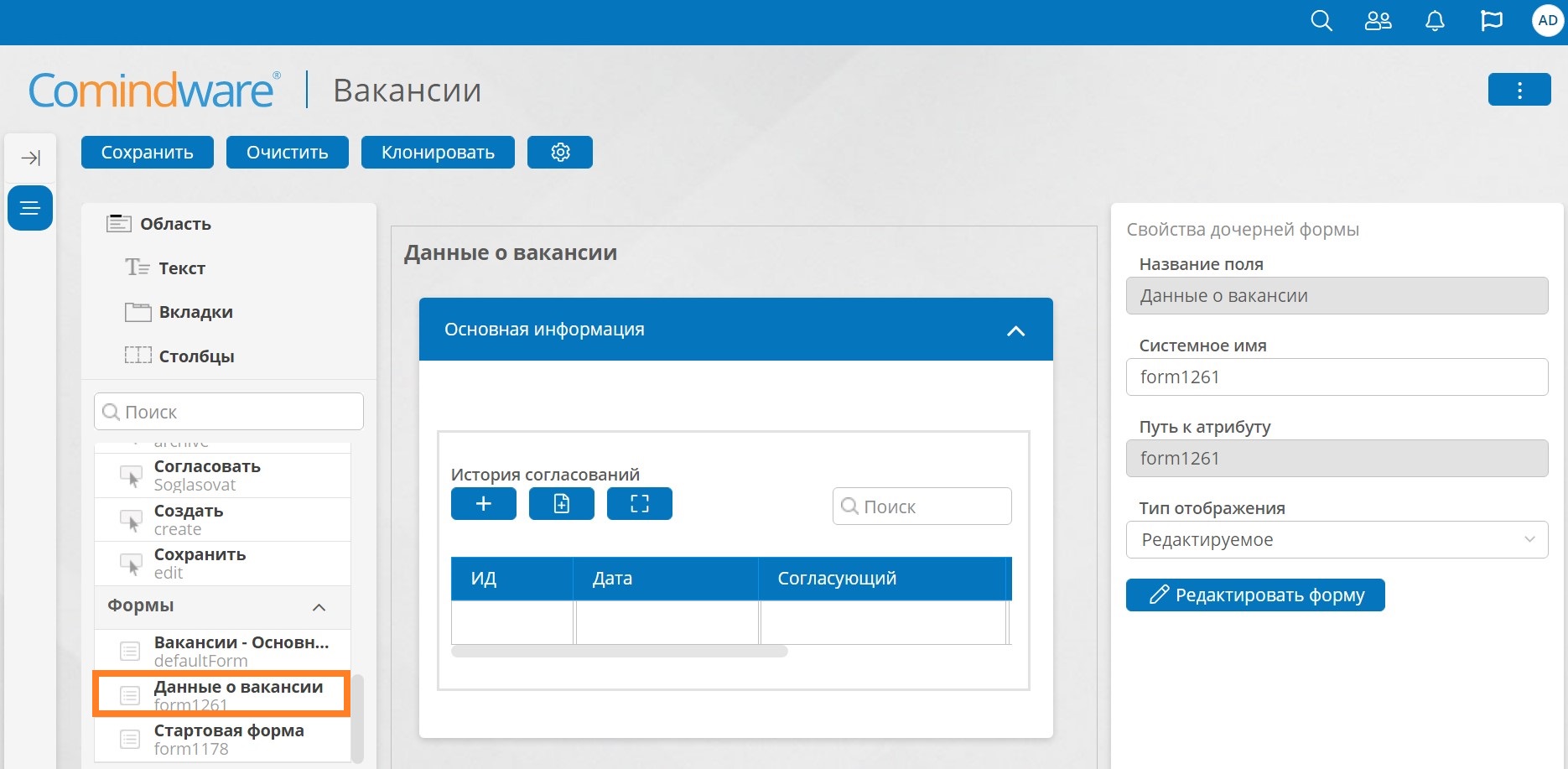
Task: Click the Comindware logo
Action: tap(154, 90)
